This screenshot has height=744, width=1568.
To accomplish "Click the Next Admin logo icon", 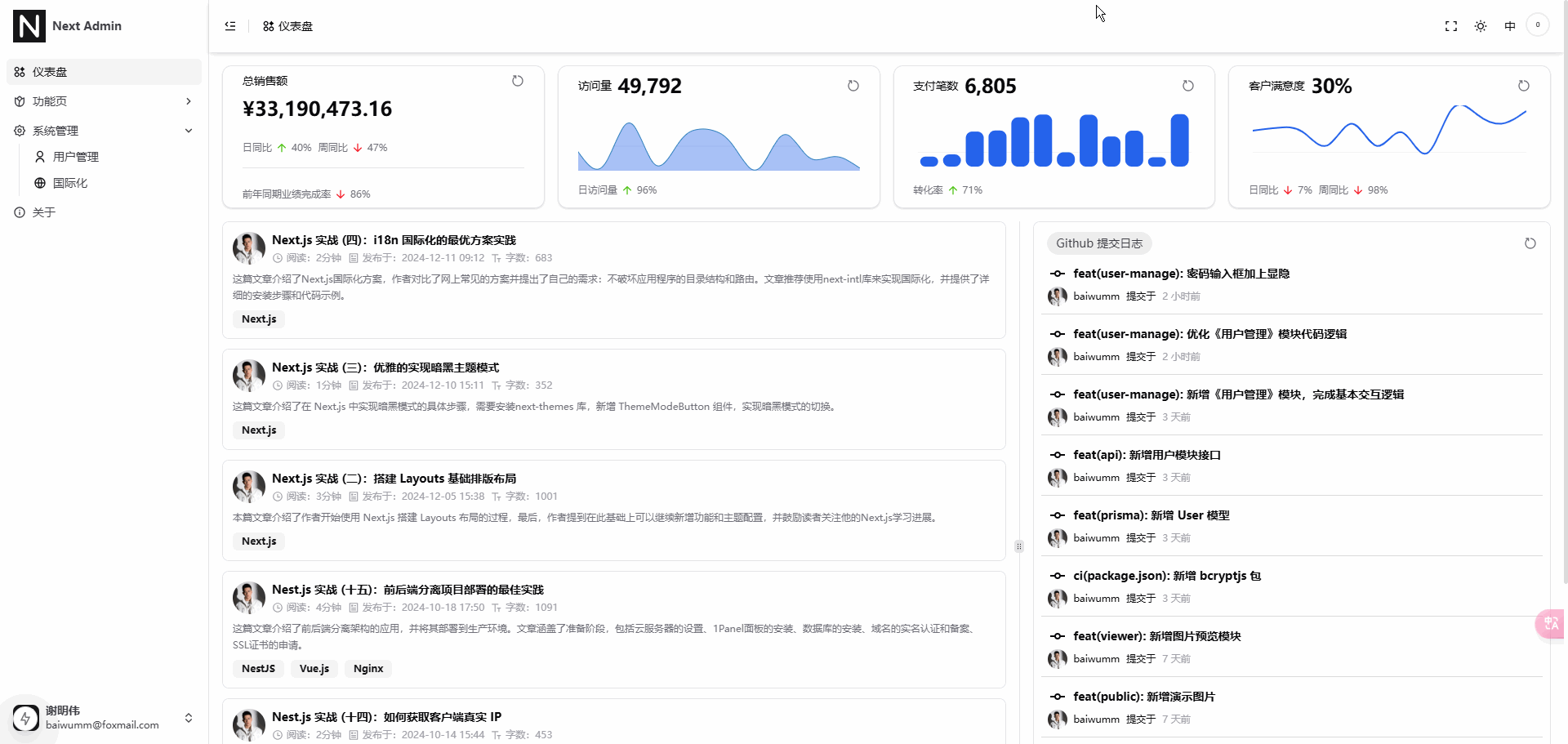I will [29, 26].
